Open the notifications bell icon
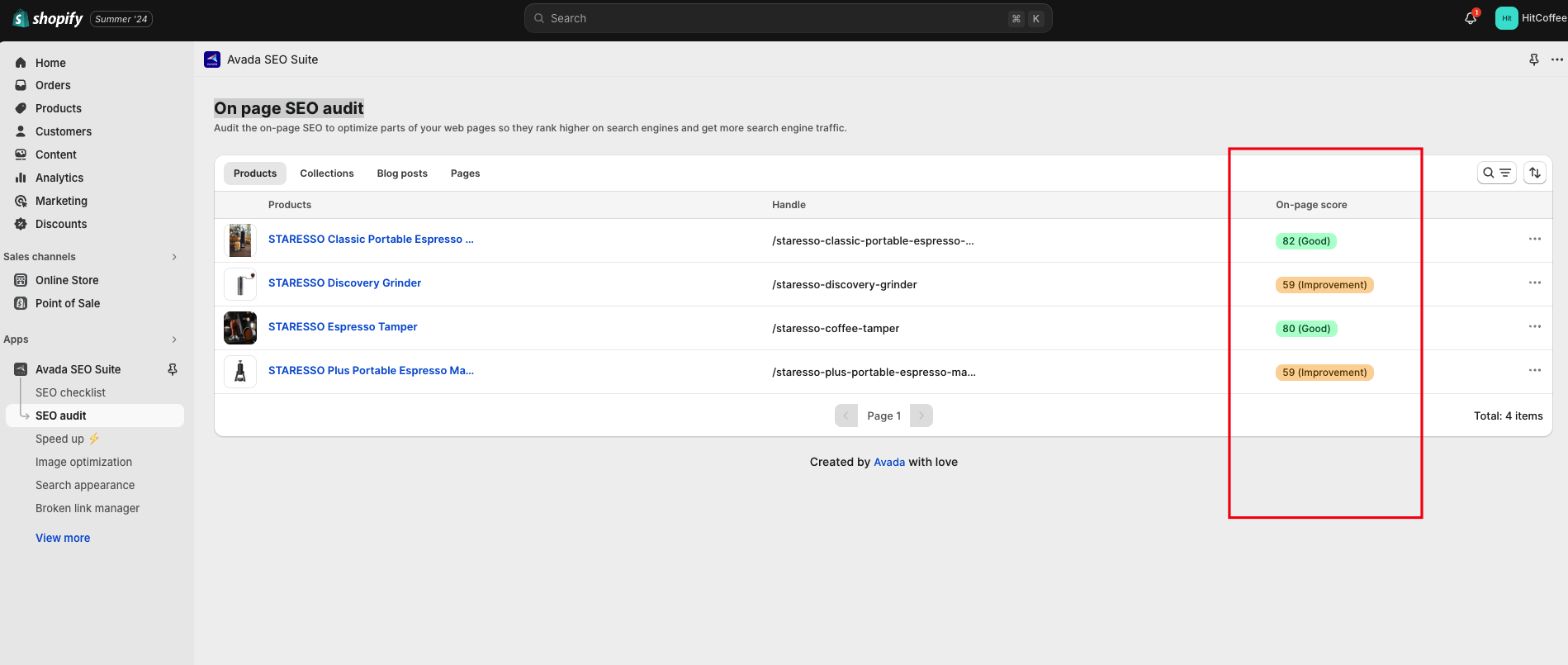The height and width of the screenshot is (665, 1568). (x=1471, y=18)
